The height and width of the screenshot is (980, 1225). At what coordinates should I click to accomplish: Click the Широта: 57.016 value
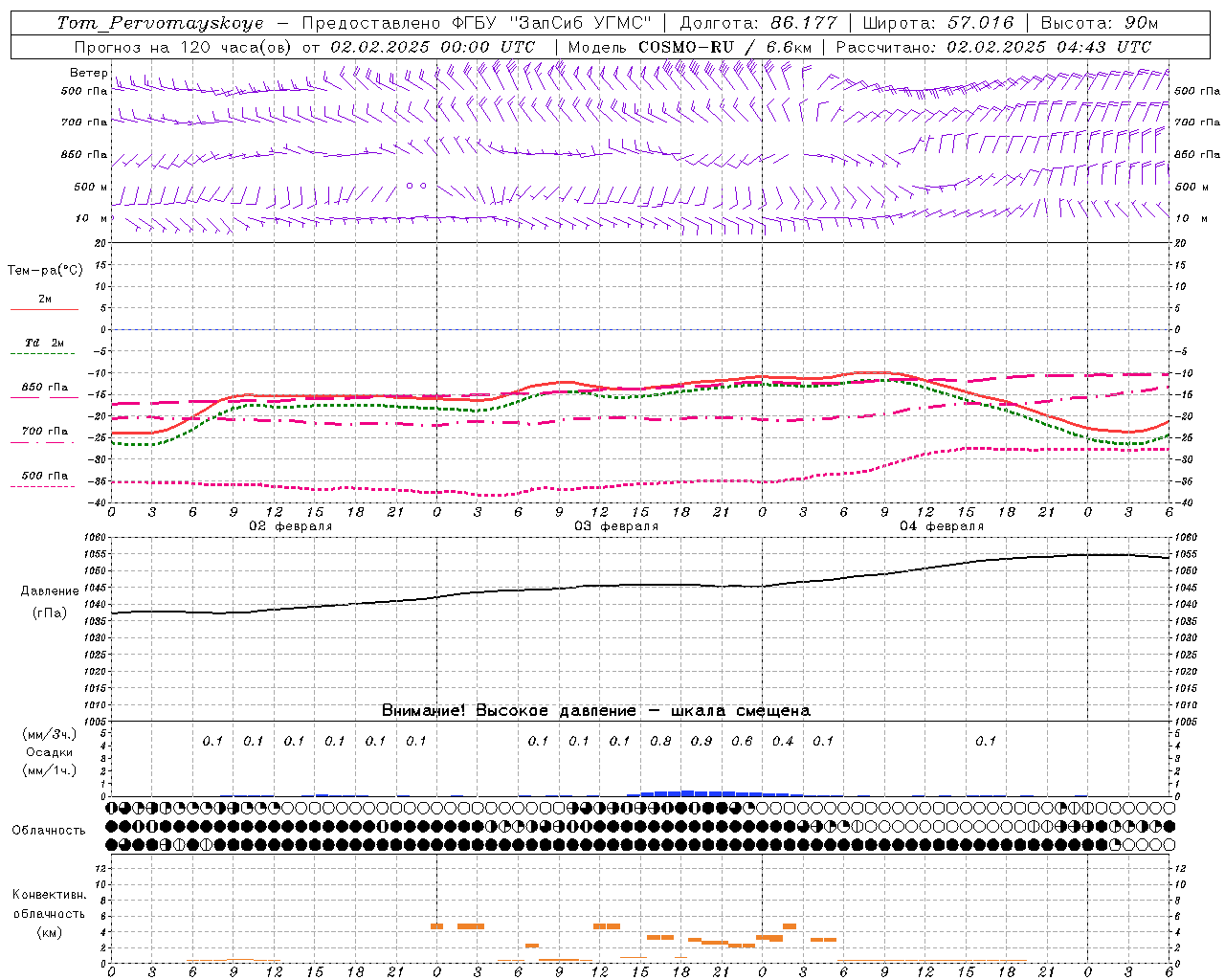[x=938, y=23]
